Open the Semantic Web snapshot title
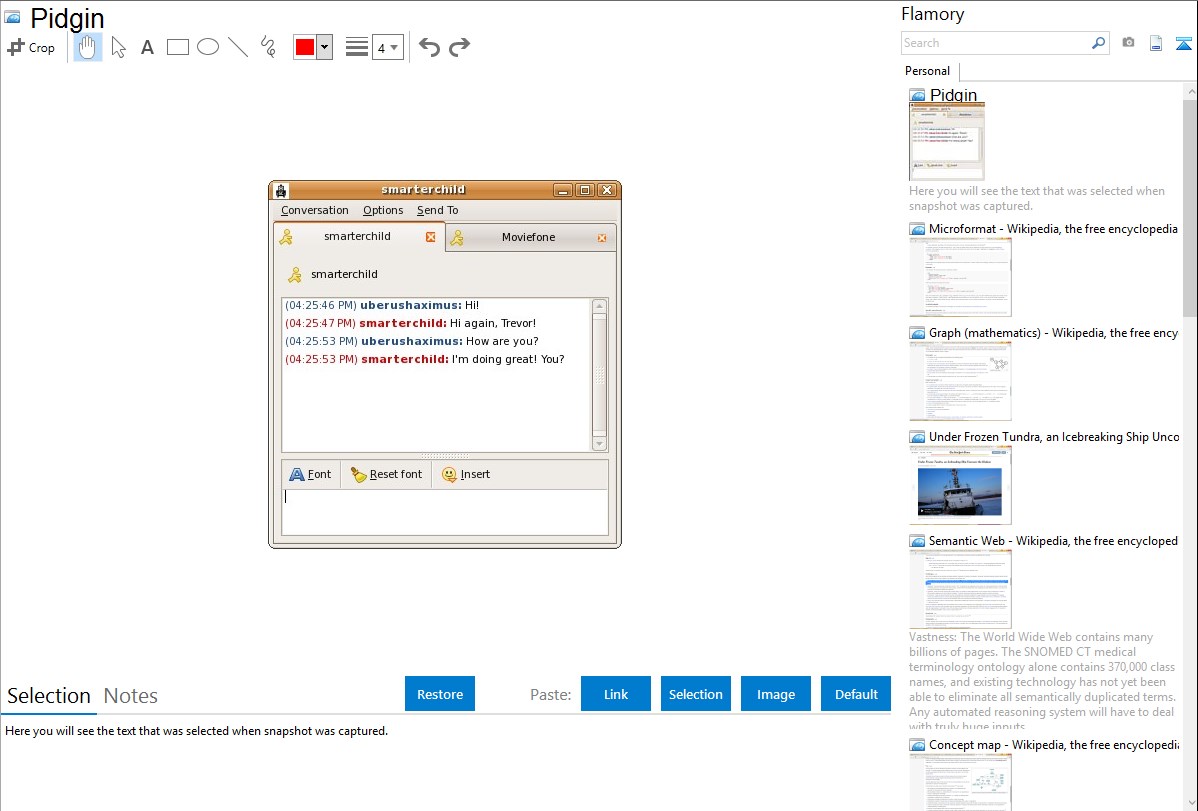This screenshot has height=811, width=1198. click(1053, 540)
